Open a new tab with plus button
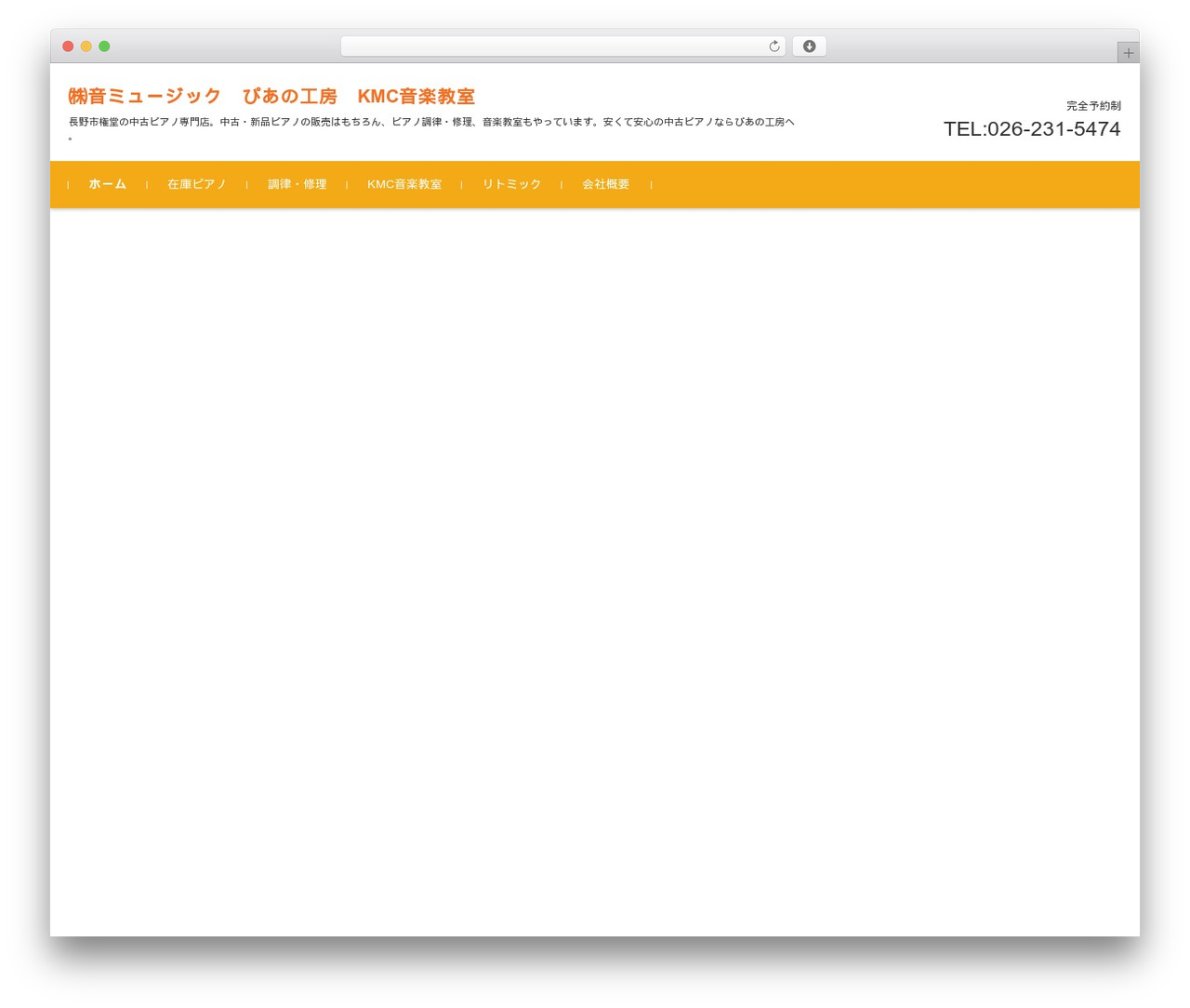This screenshot has height=1008, width=1190. pos(1128,53)
